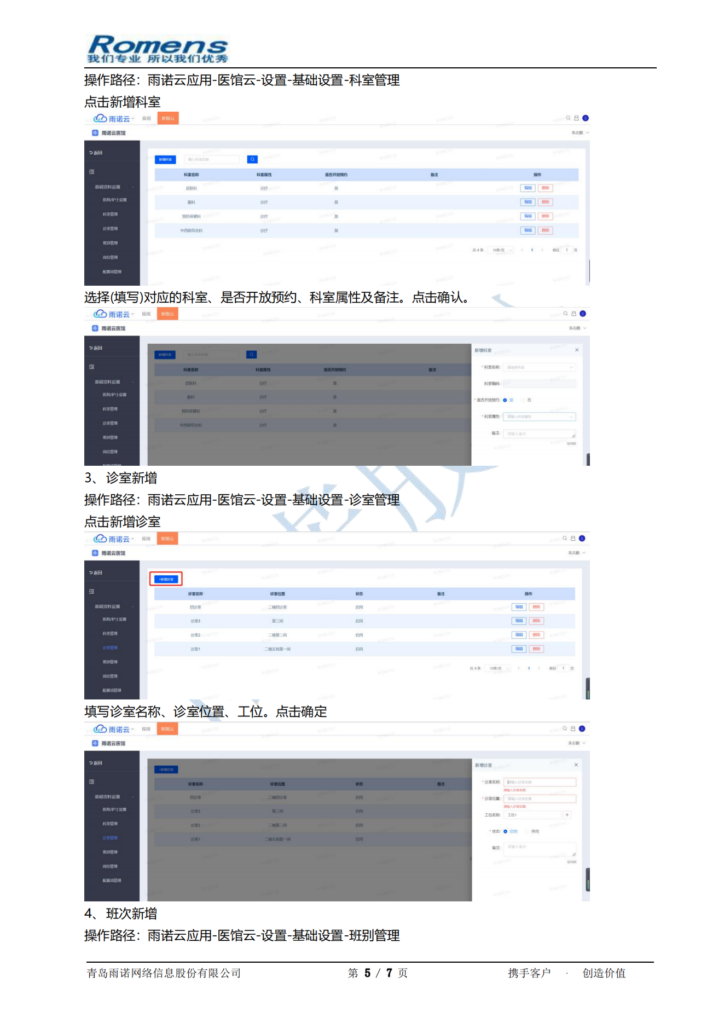Click blue magnifier button beside department search field
Viewport: 724px width, 1024px height.
252,159
